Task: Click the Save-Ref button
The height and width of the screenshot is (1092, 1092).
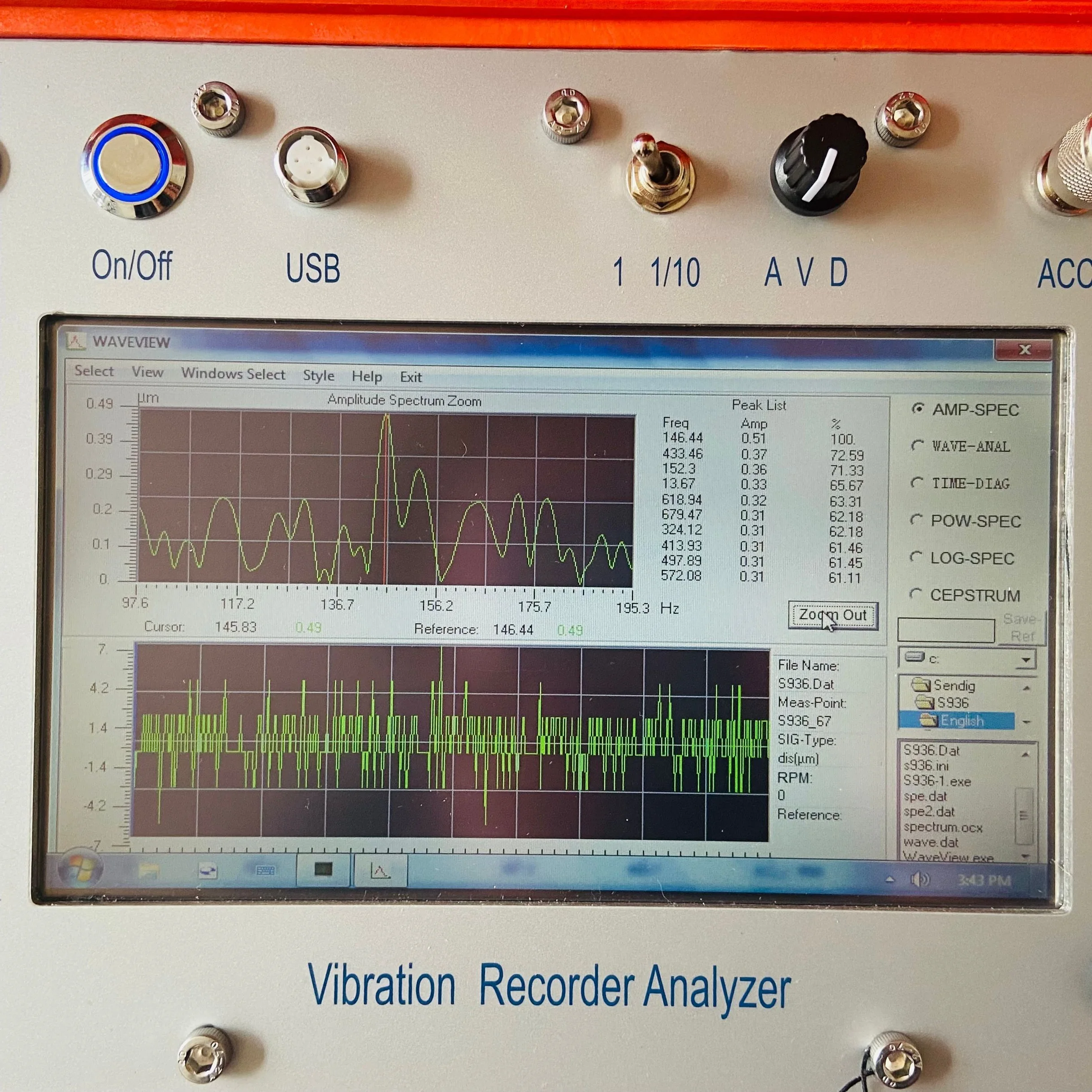Action: coord(1020,626)
